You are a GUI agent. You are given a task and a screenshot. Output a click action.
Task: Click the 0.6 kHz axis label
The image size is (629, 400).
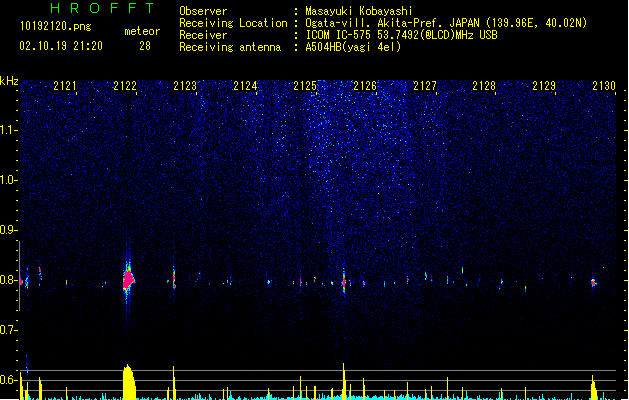click(7, 380)
